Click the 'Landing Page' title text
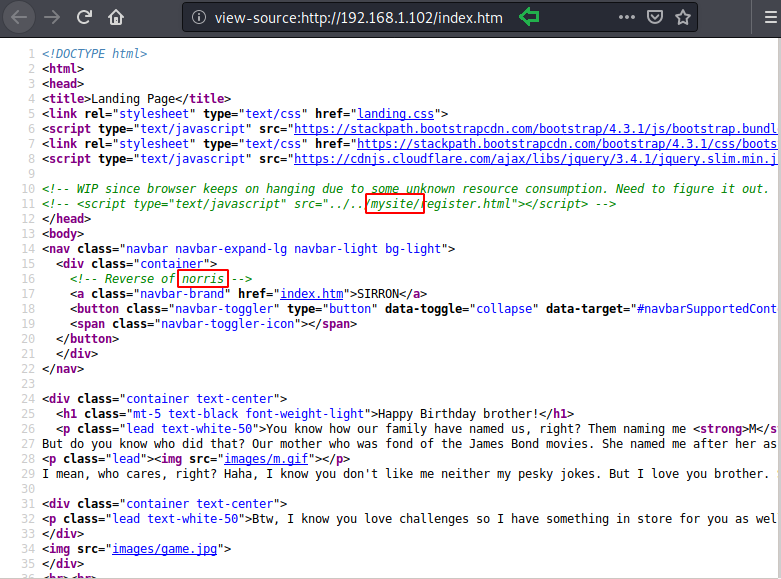The width and height of the screenshot is (781, 579). (133, 99)
